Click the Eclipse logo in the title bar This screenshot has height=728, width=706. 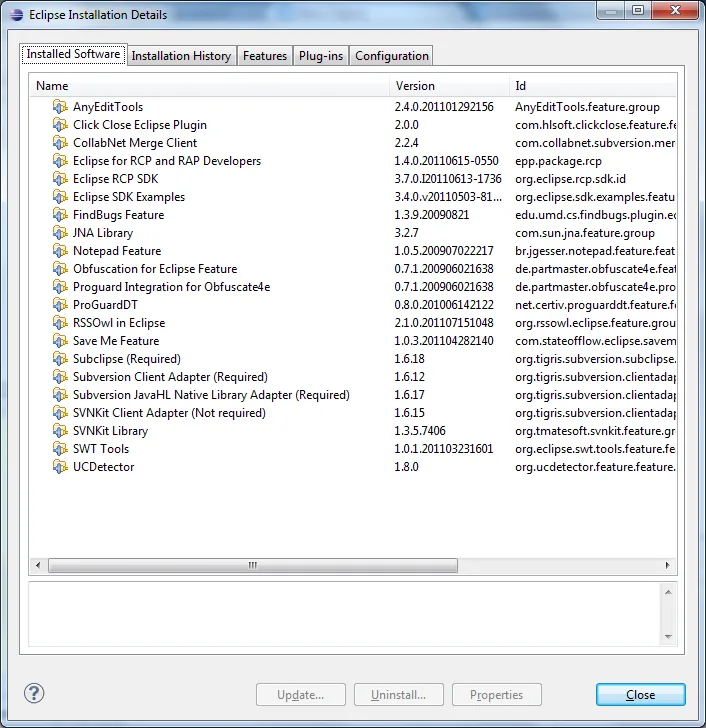pyautogui.click(x=16, y=15)
